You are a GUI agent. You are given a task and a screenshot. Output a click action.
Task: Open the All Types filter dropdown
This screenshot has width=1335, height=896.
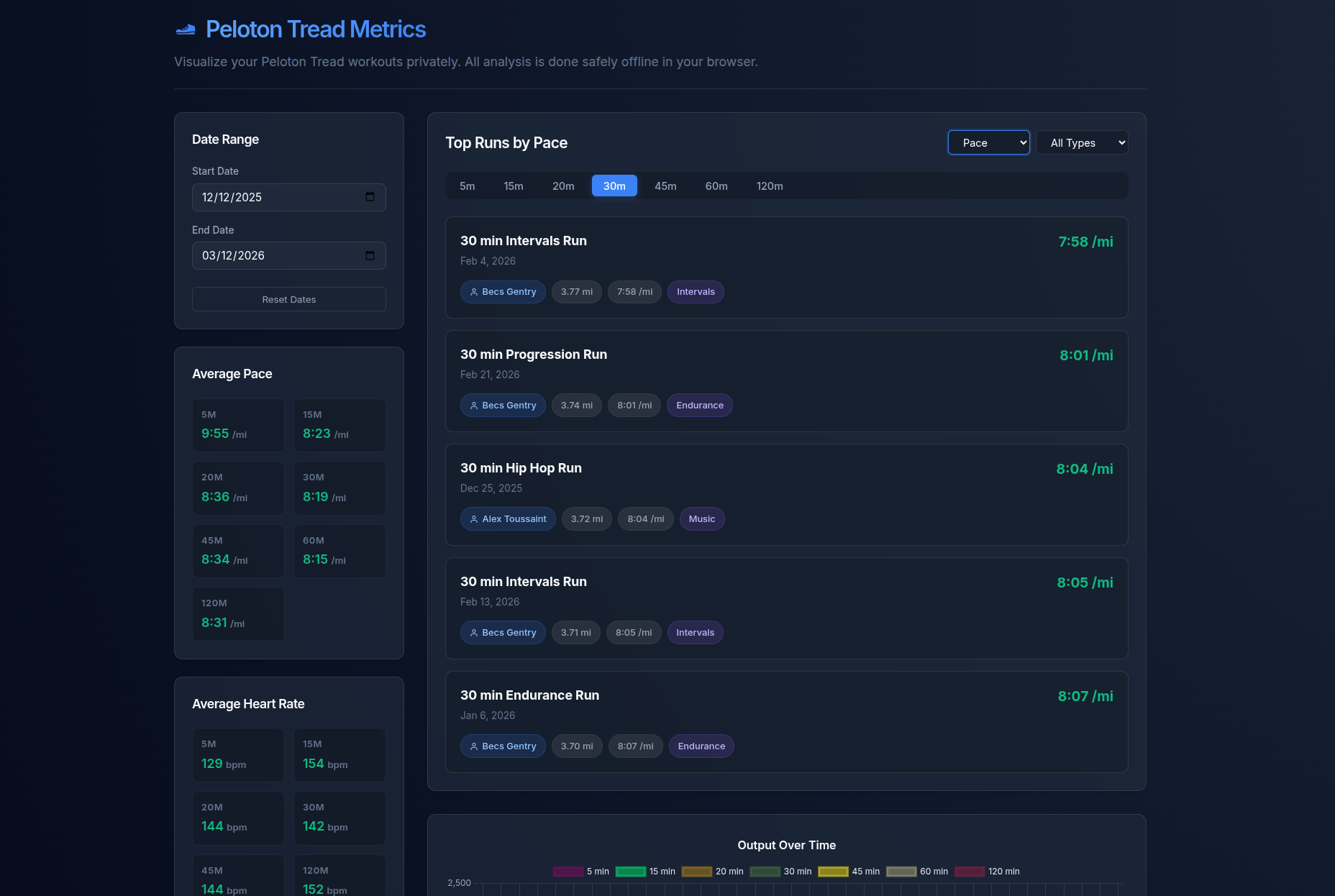pyautogui.click(x=1082, y=142)
